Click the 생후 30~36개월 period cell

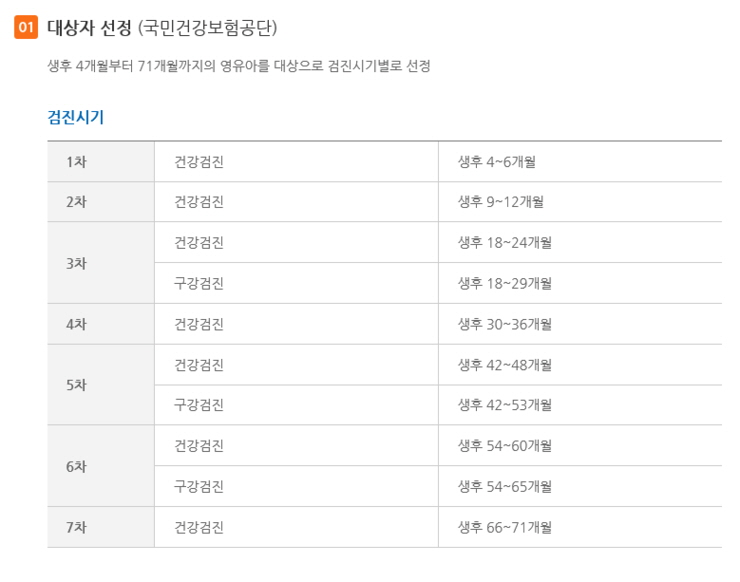[x=505, y=324]
